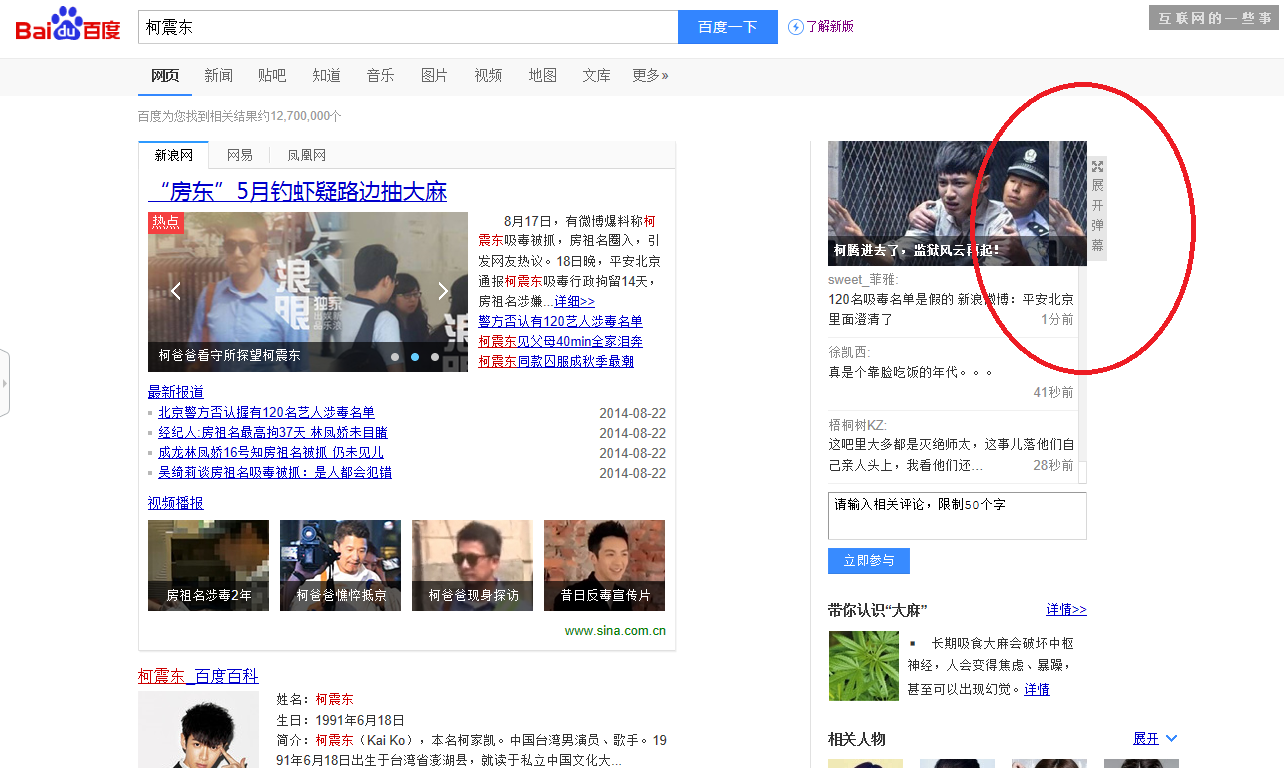Click inside the comment input field

[x=956, y=515]
